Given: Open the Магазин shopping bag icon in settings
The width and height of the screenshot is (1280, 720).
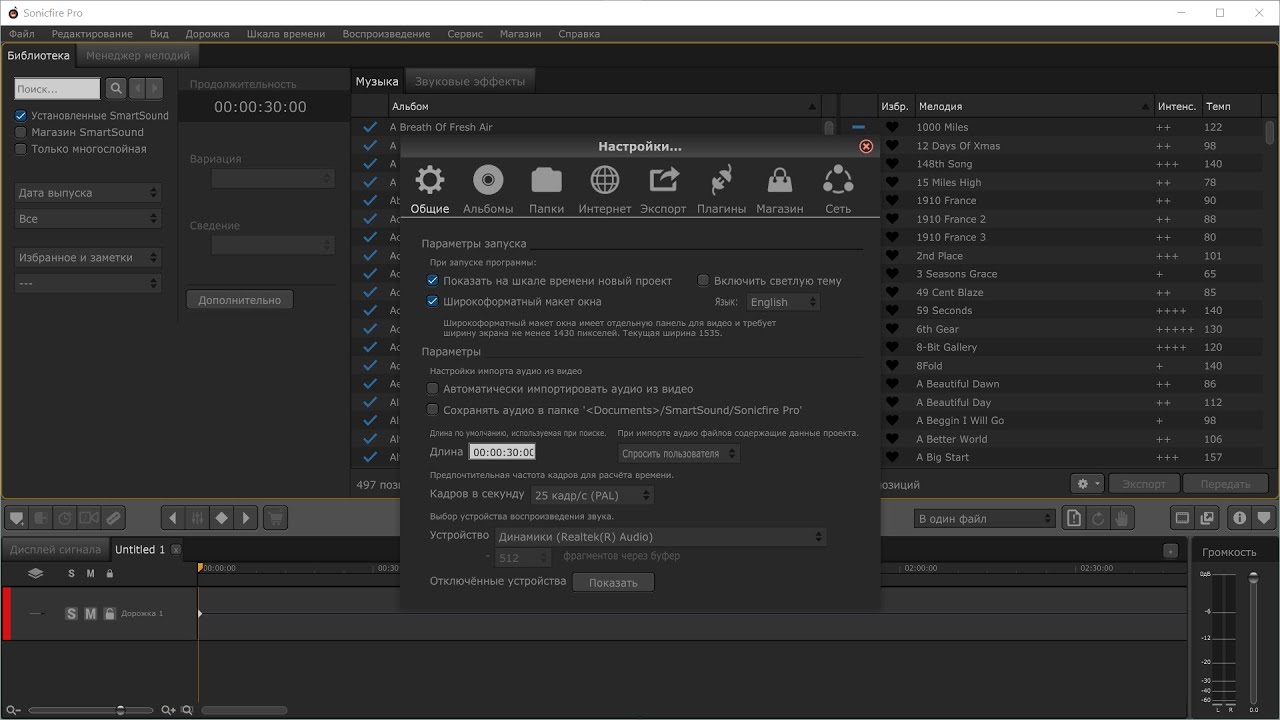Looking at the screenshot, I should click(779, 180).
